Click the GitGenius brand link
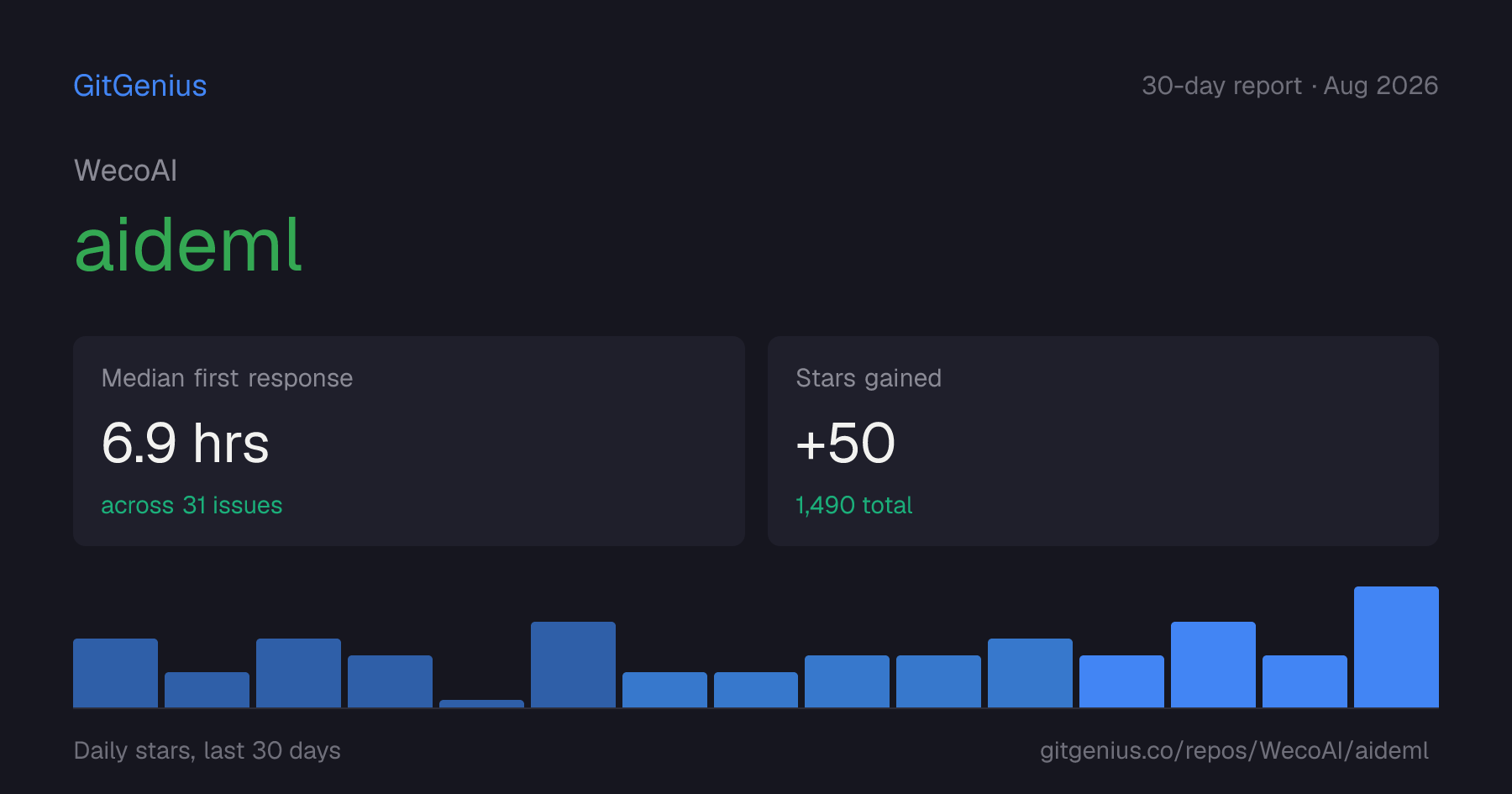1512x794 pixels. click(x=140, y=86)
